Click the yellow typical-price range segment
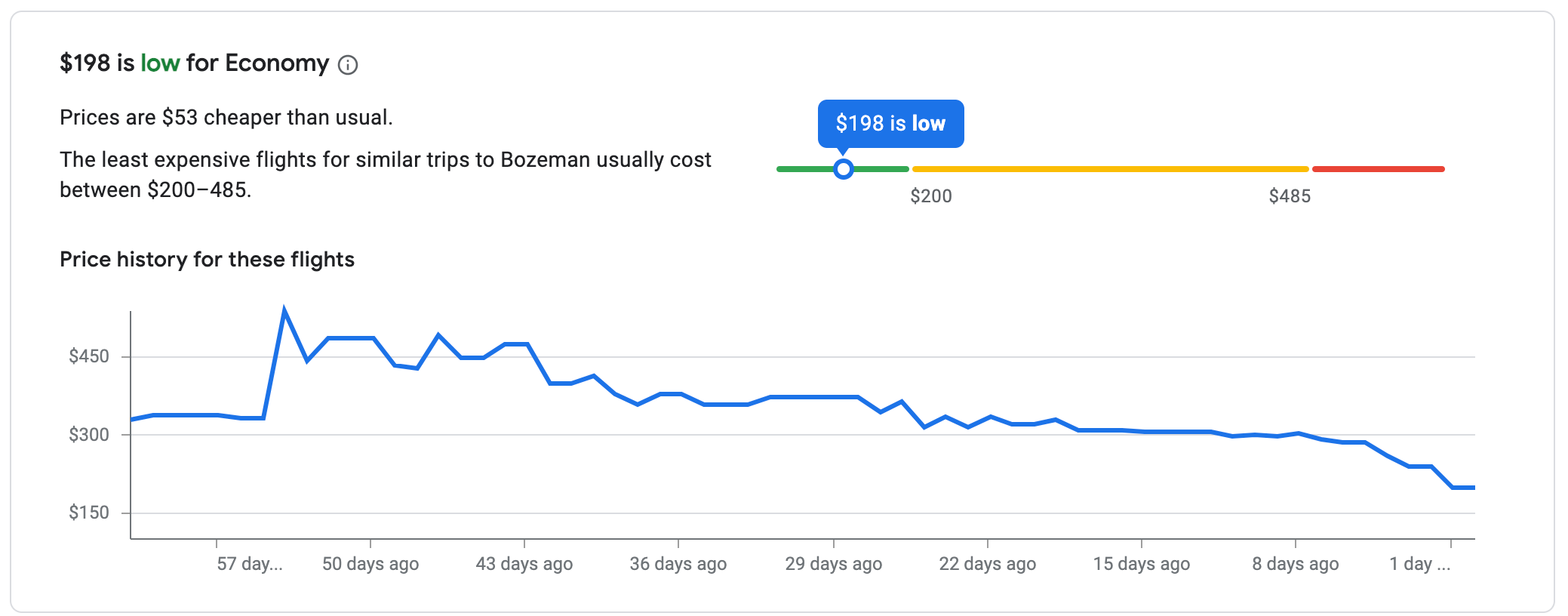 pyautogui.click(x=1110, y=169)
